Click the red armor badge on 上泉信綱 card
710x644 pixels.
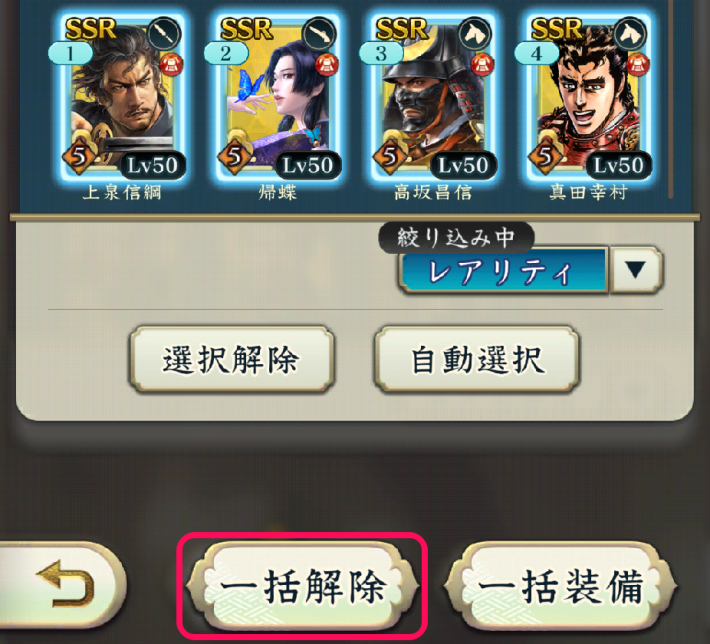point(171,65)
